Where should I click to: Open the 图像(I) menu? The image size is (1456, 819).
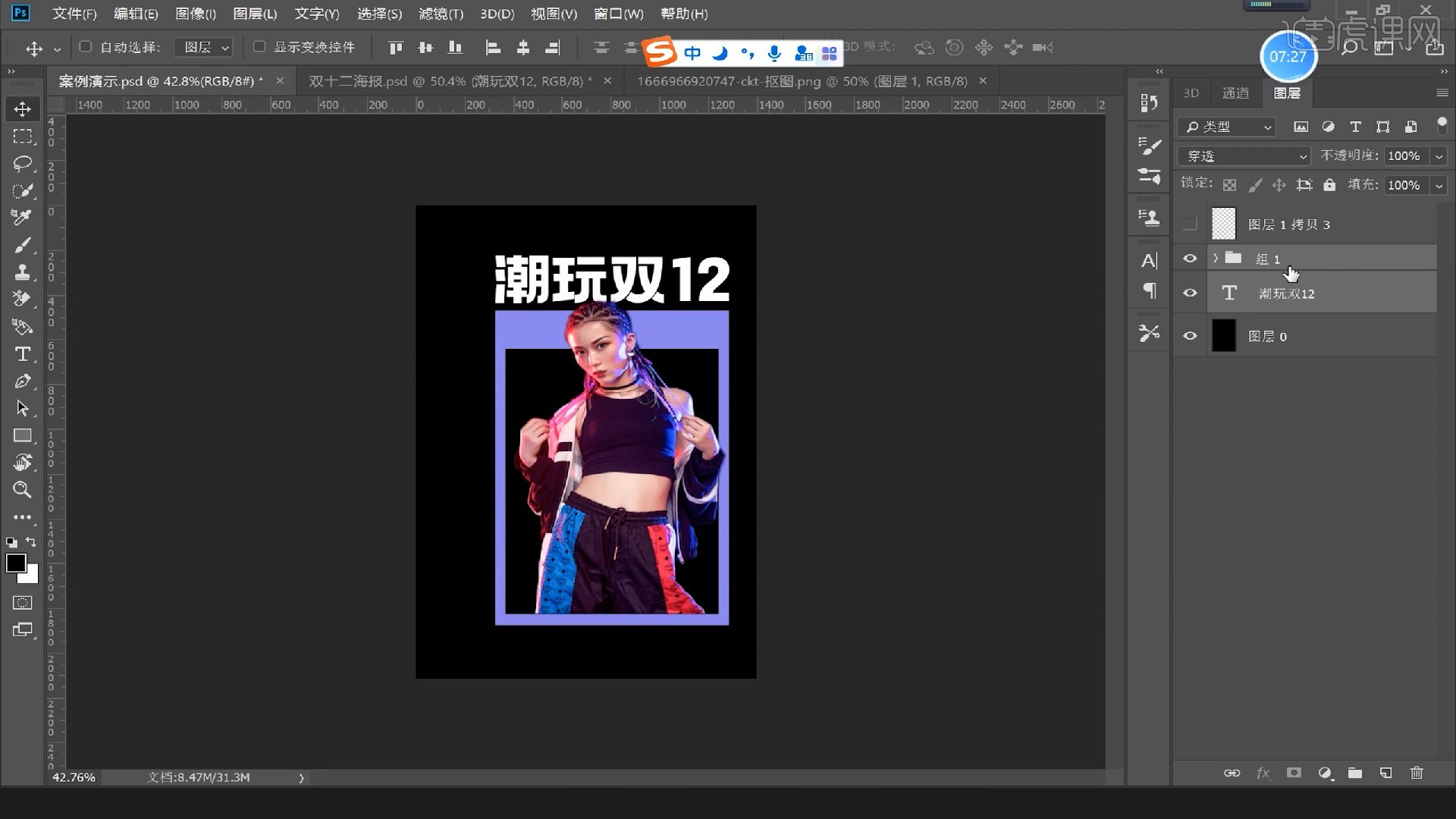click(196, 14)
